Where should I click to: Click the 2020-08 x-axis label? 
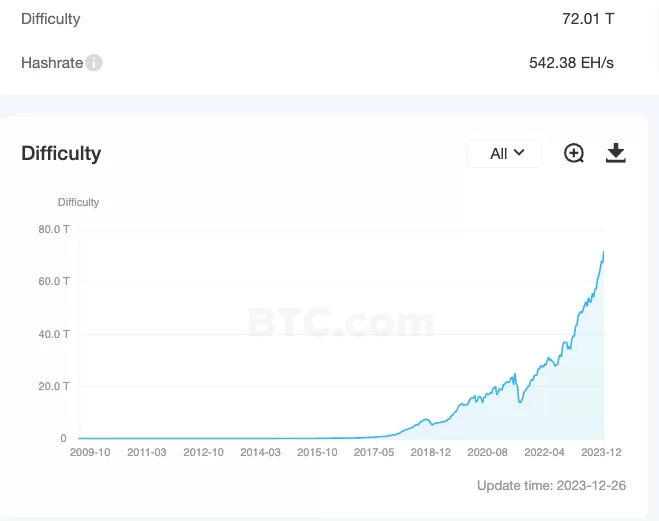click(x=489, y=452)
